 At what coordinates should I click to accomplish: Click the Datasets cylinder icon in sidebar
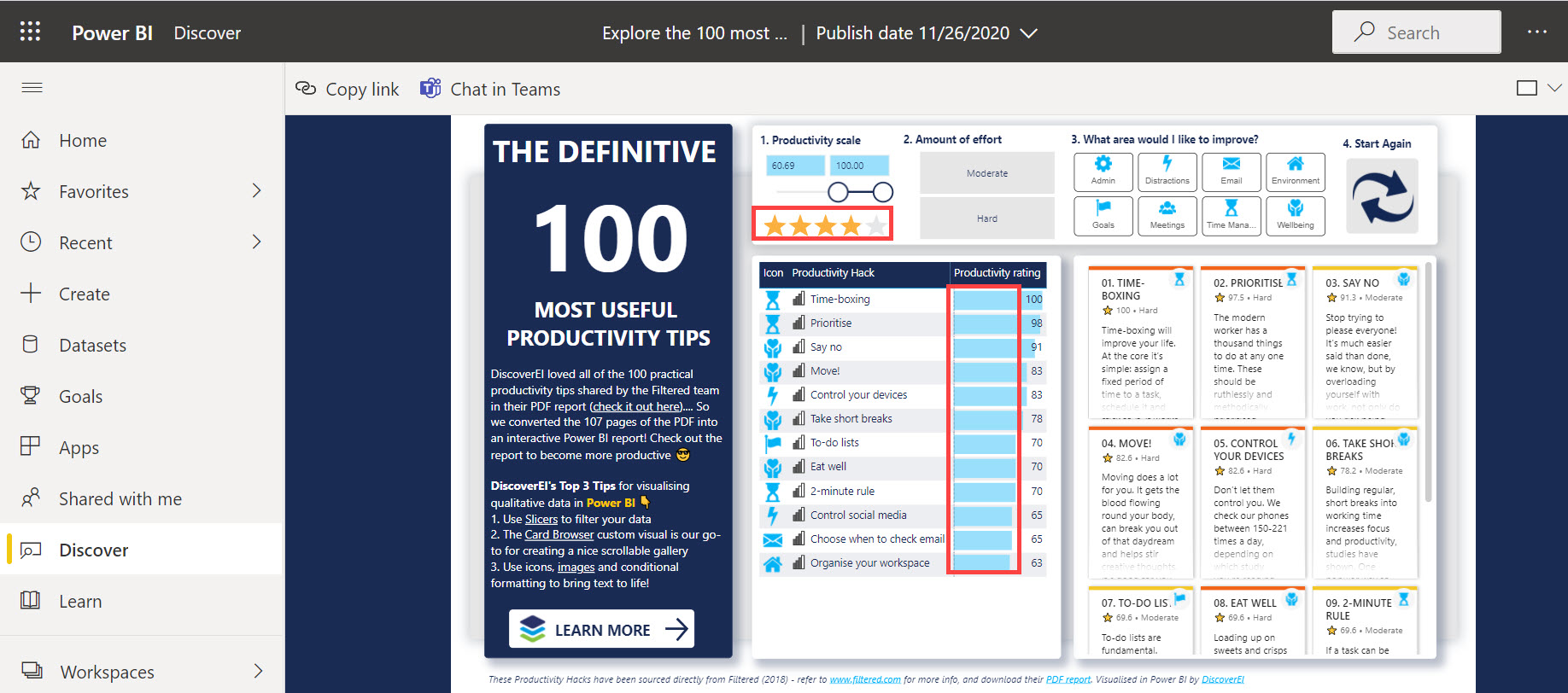tap(31, 345)
